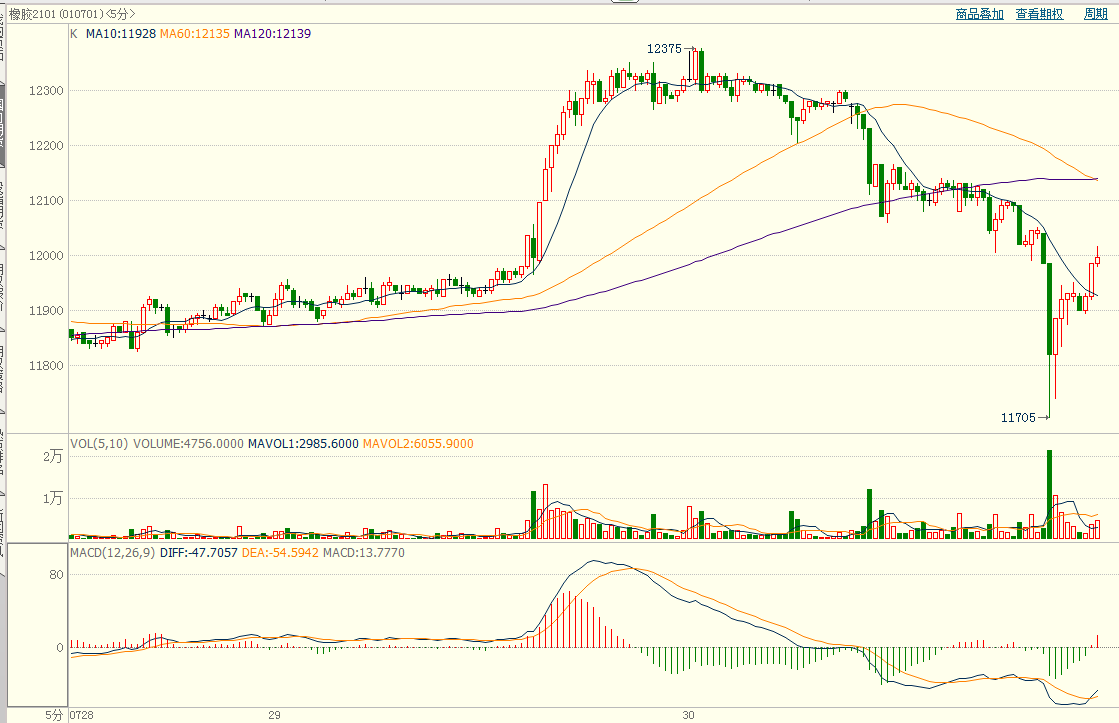Screen dimensions: 1119x723
Task: Click the 11705 low price marker
Action: coord(1018,418)
